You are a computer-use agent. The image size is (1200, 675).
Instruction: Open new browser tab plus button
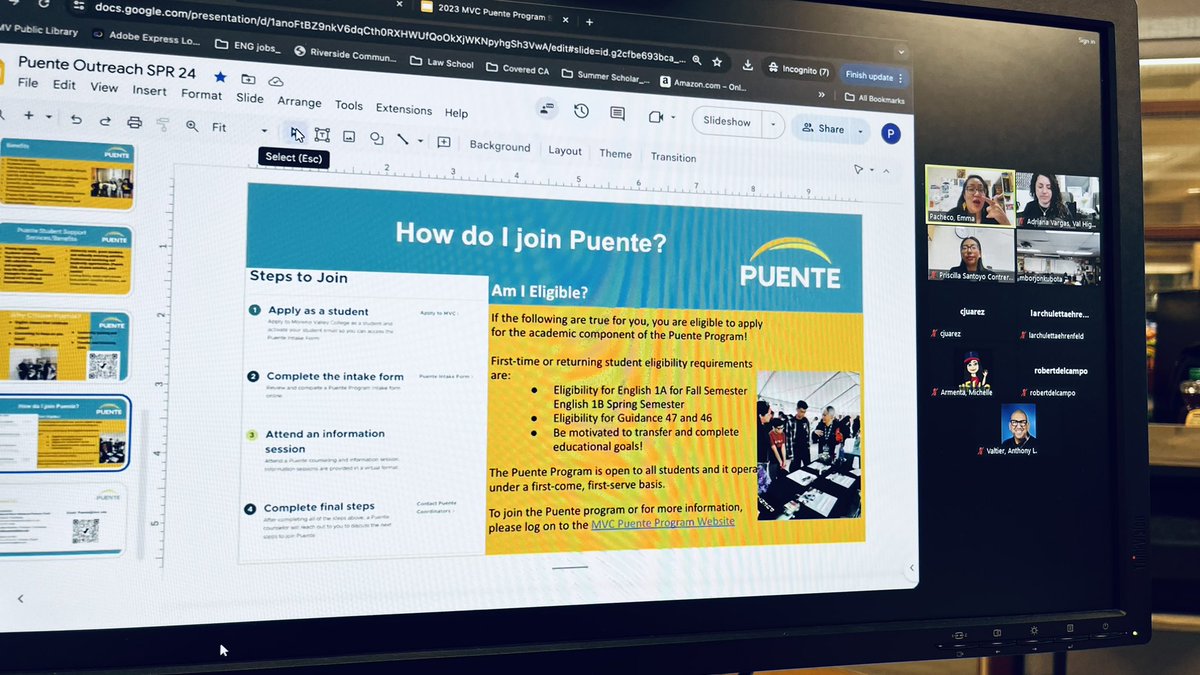coord(589,21)
